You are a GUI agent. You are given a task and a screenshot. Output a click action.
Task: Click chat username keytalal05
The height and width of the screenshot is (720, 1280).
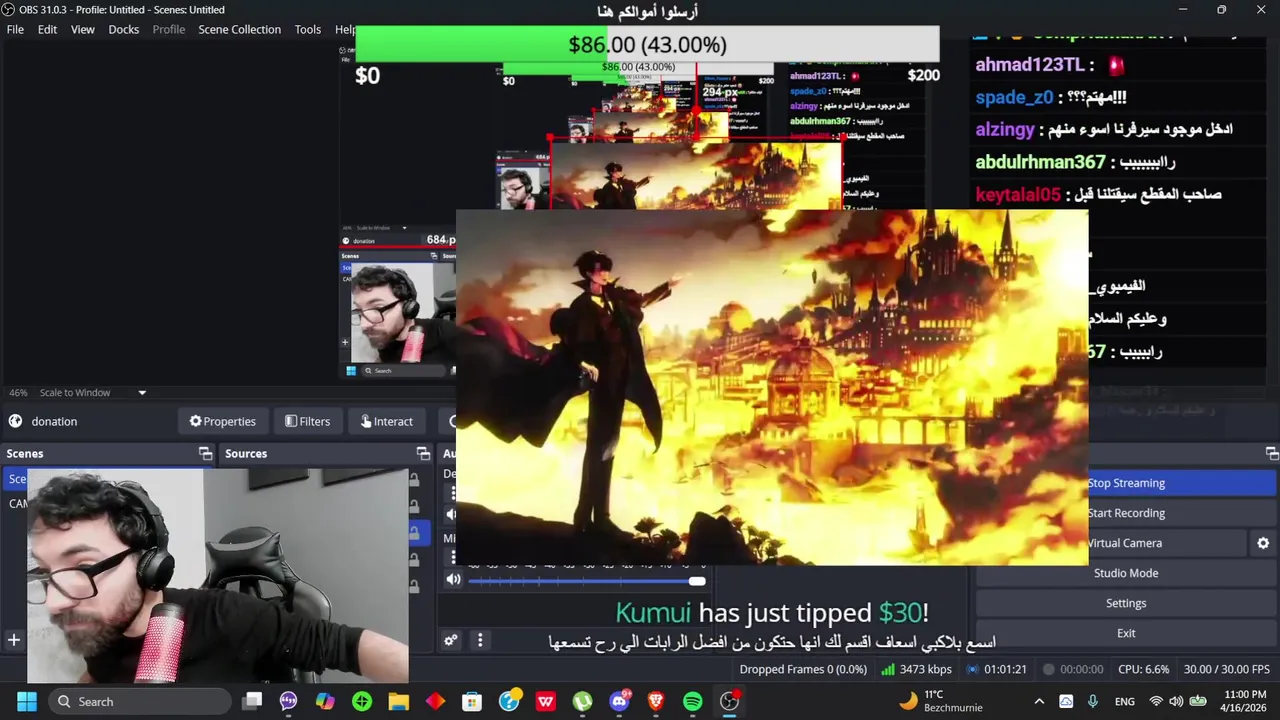tap(1017, 194)
